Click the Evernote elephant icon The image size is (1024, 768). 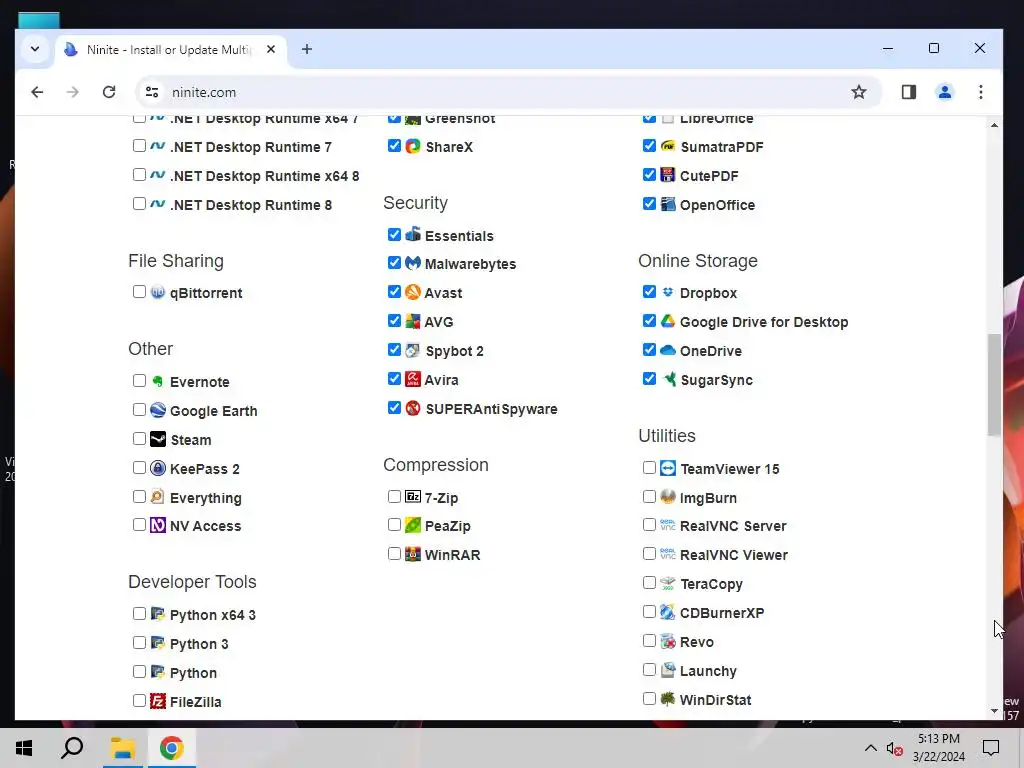pos(158,381)
